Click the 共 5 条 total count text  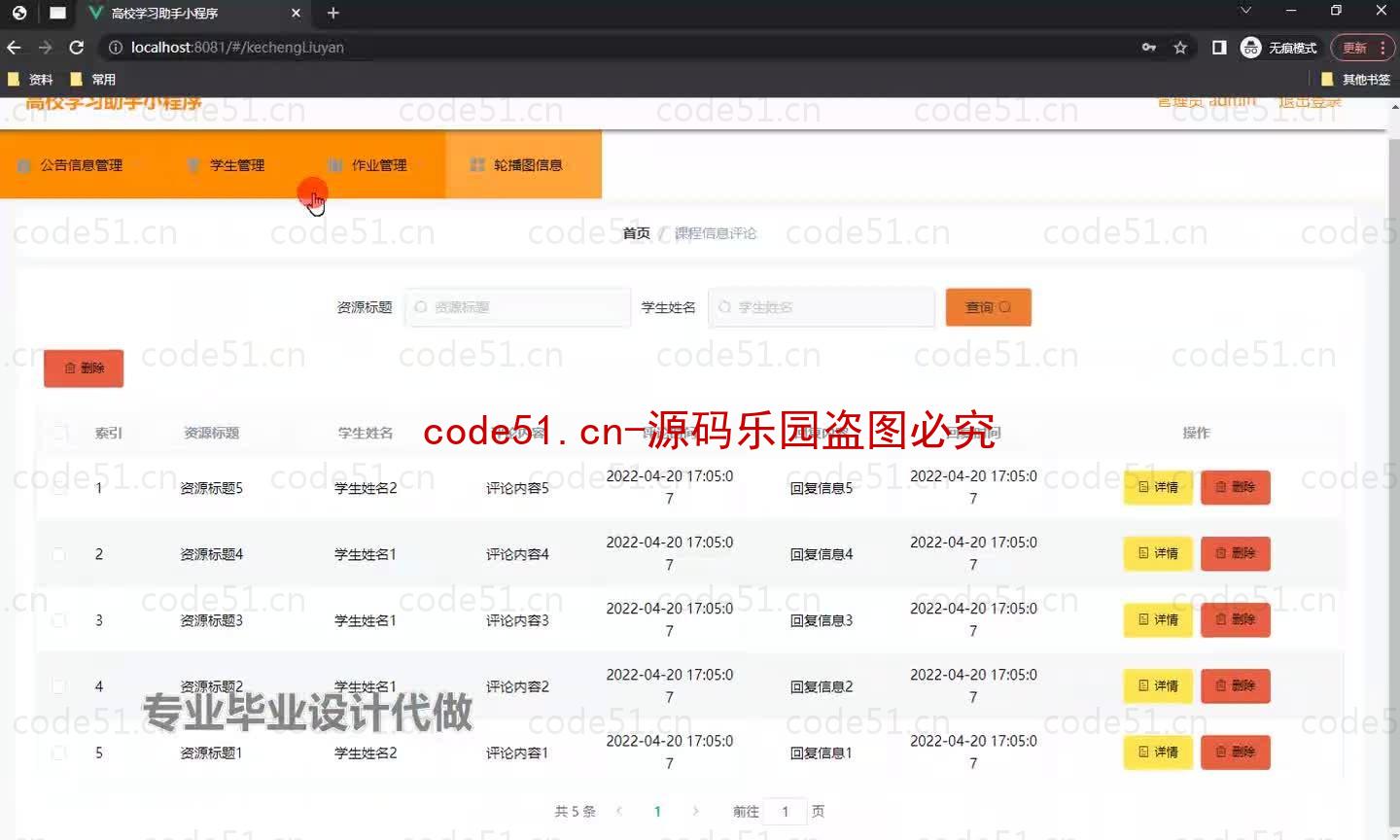click(575, 811)
